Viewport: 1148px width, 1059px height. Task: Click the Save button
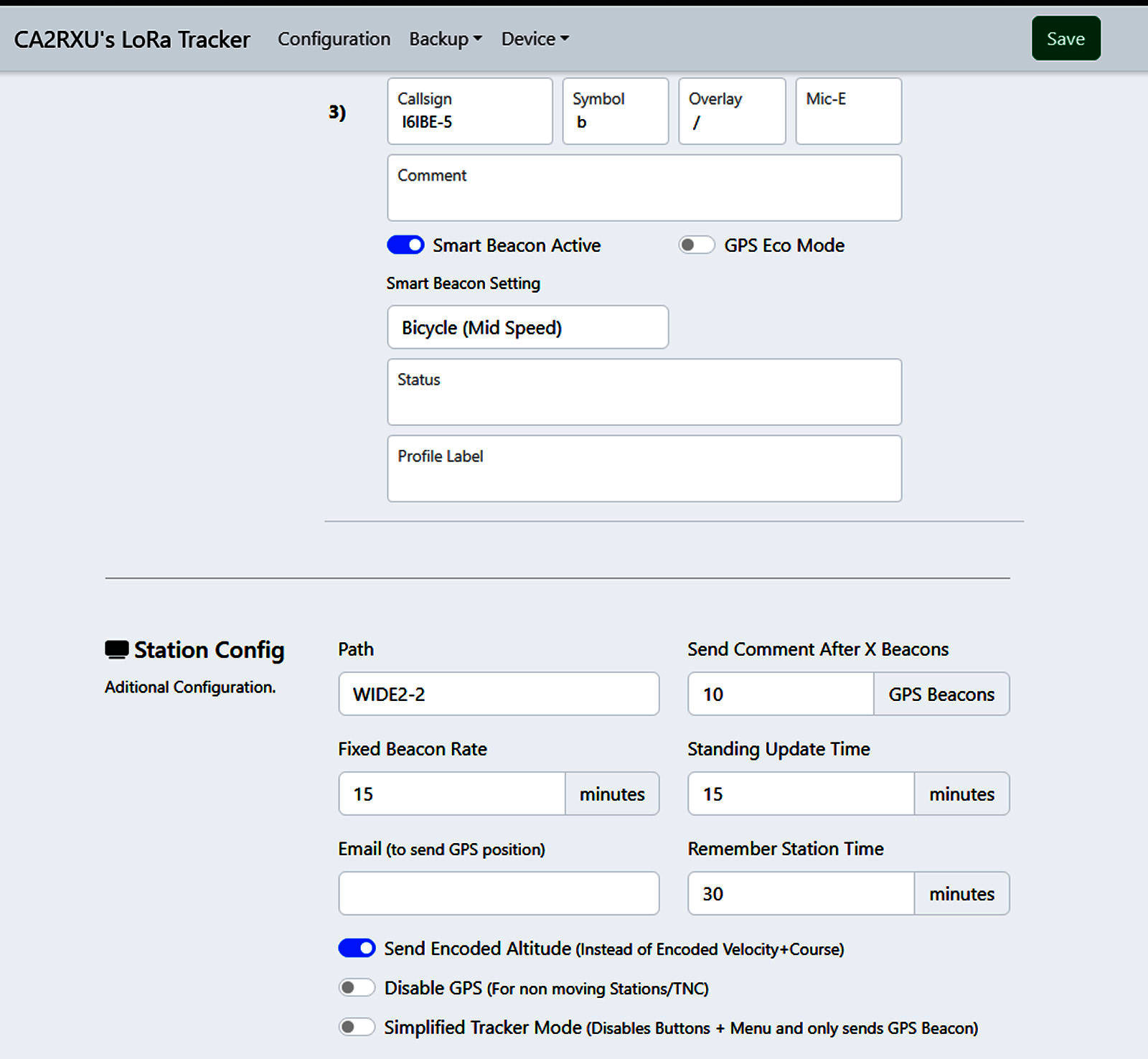(x=1065, y=39)
